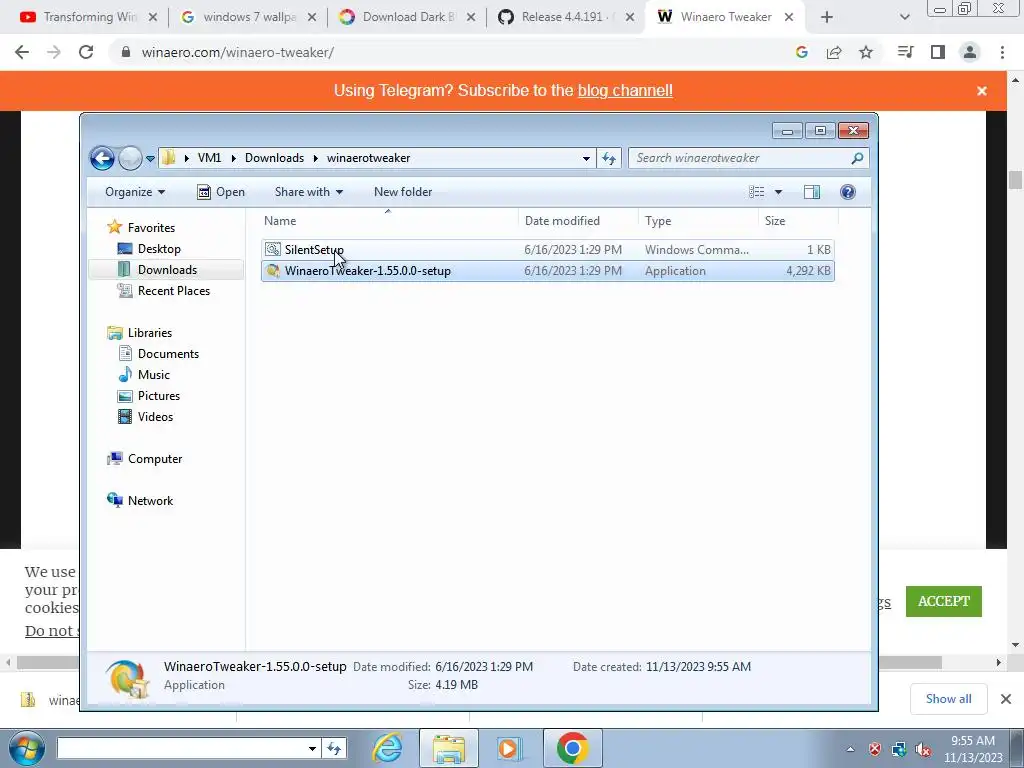Close Chrome downloads bar
The width and height of the screenshot is (1024, 768).
tap(1006, 699)
